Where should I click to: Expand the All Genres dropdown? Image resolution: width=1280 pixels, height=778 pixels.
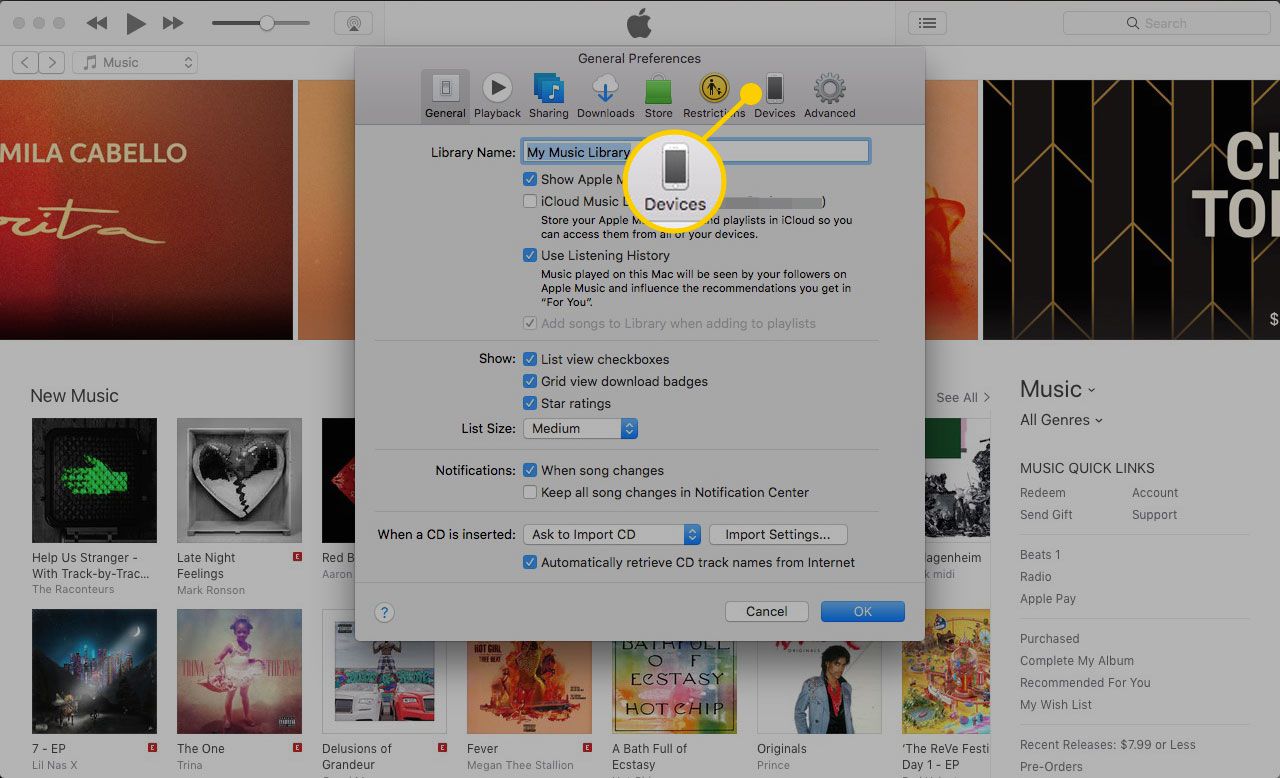click(1061, 420)
